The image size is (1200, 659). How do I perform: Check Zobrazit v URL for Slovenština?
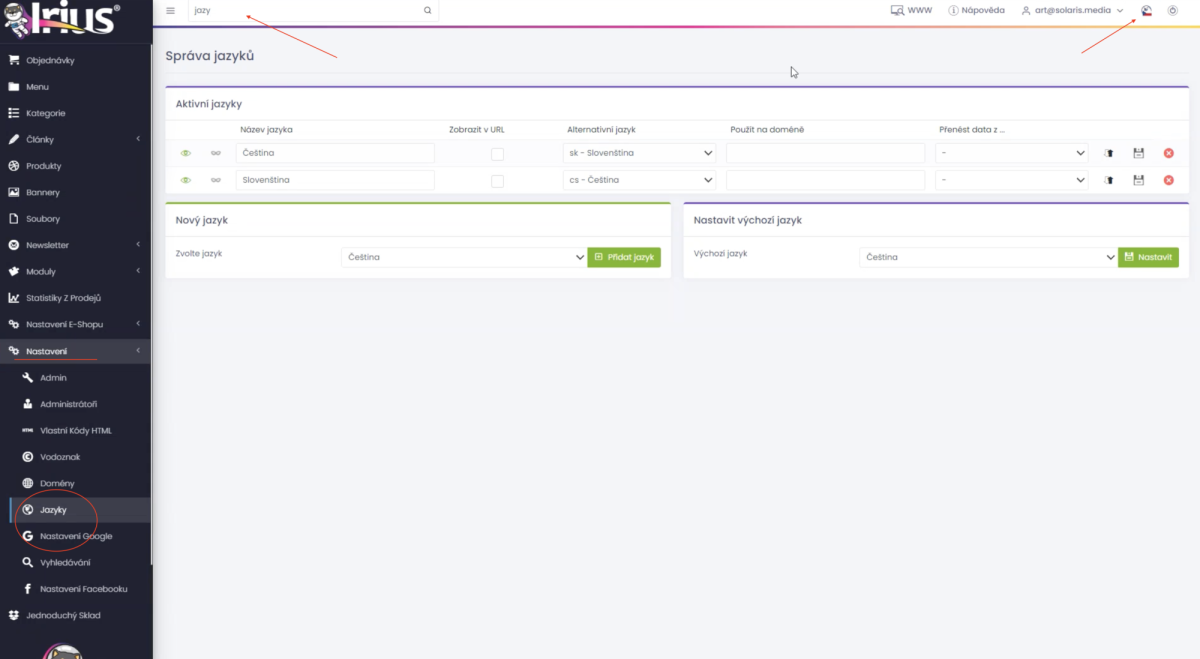click(497, 181)
